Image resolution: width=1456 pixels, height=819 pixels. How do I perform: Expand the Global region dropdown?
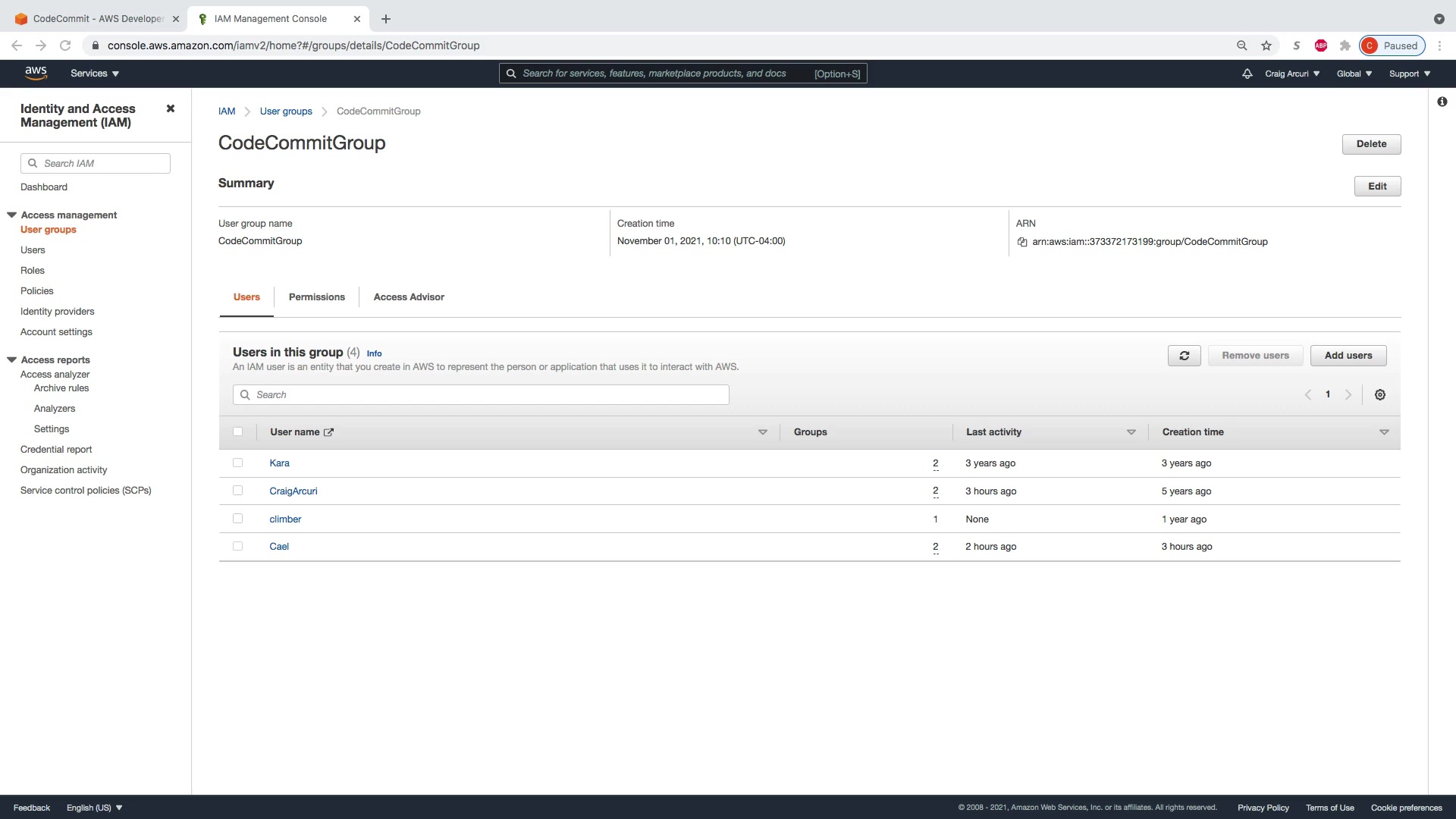click(x=1354, y=74)
